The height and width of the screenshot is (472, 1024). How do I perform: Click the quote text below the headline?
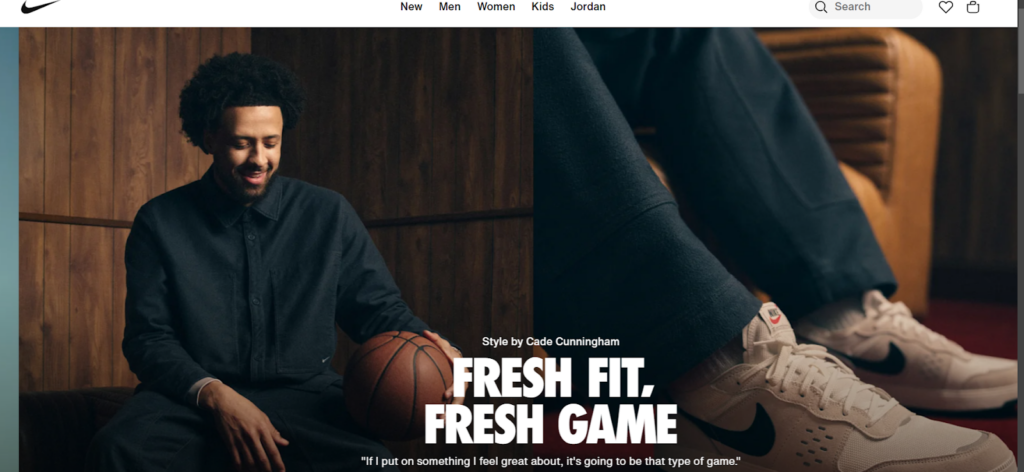click(x=551, y=462)
